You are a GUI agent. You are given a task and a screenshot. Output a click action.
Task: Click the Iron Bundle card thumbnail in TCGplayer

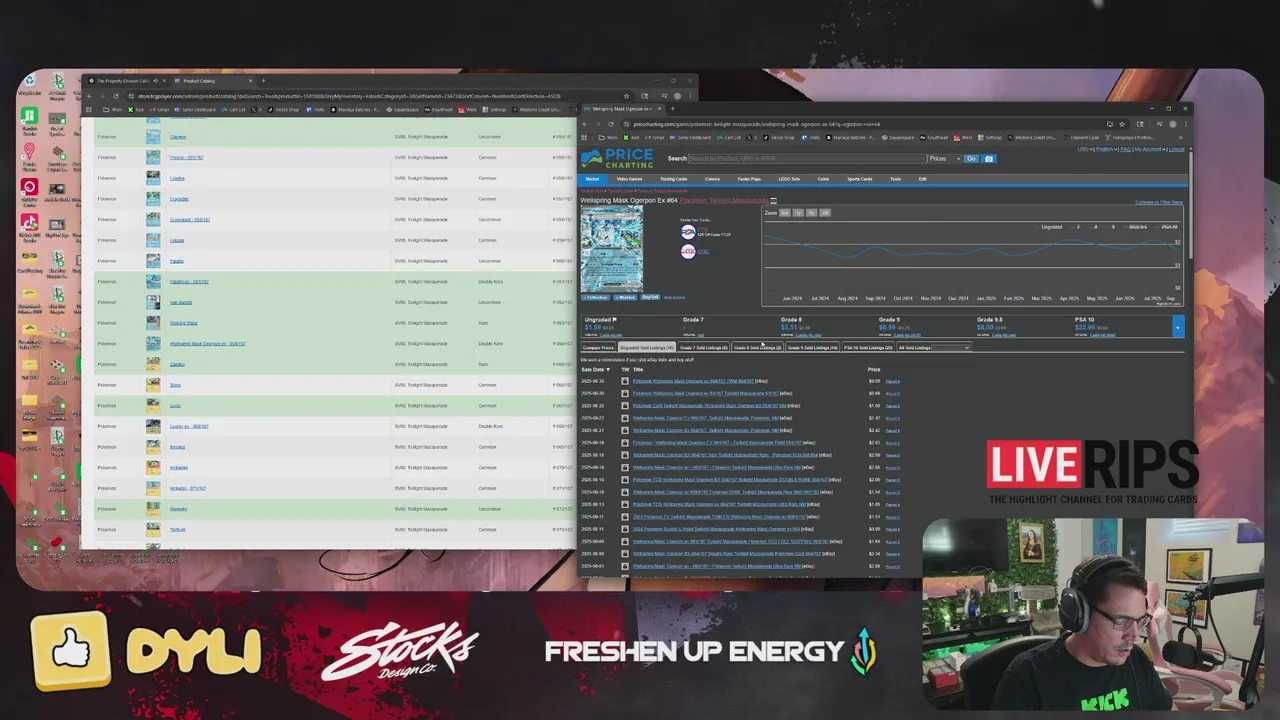tap(153, 302)
